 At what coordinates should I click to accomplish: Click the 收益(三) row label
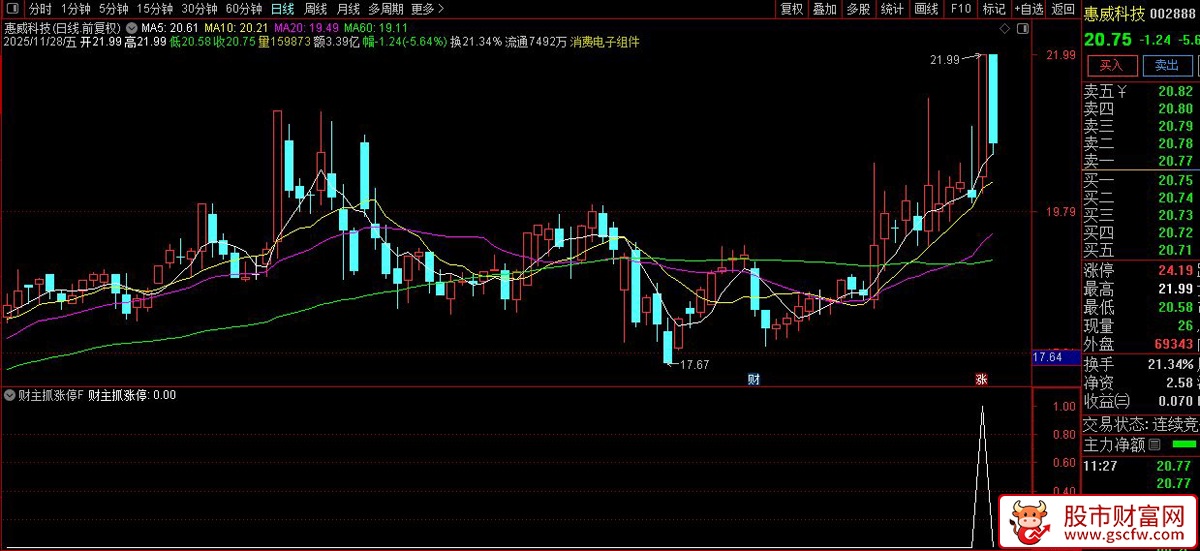1107,401
